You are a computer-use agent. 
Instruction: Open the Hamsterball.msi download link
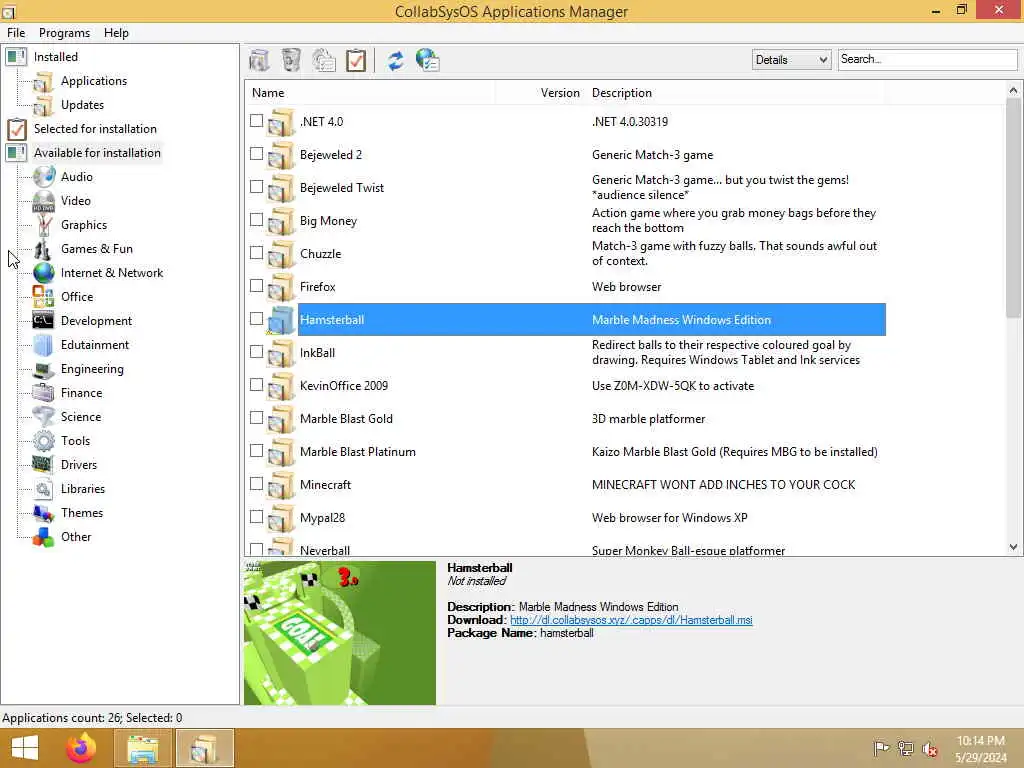click(x=631, y=620)
